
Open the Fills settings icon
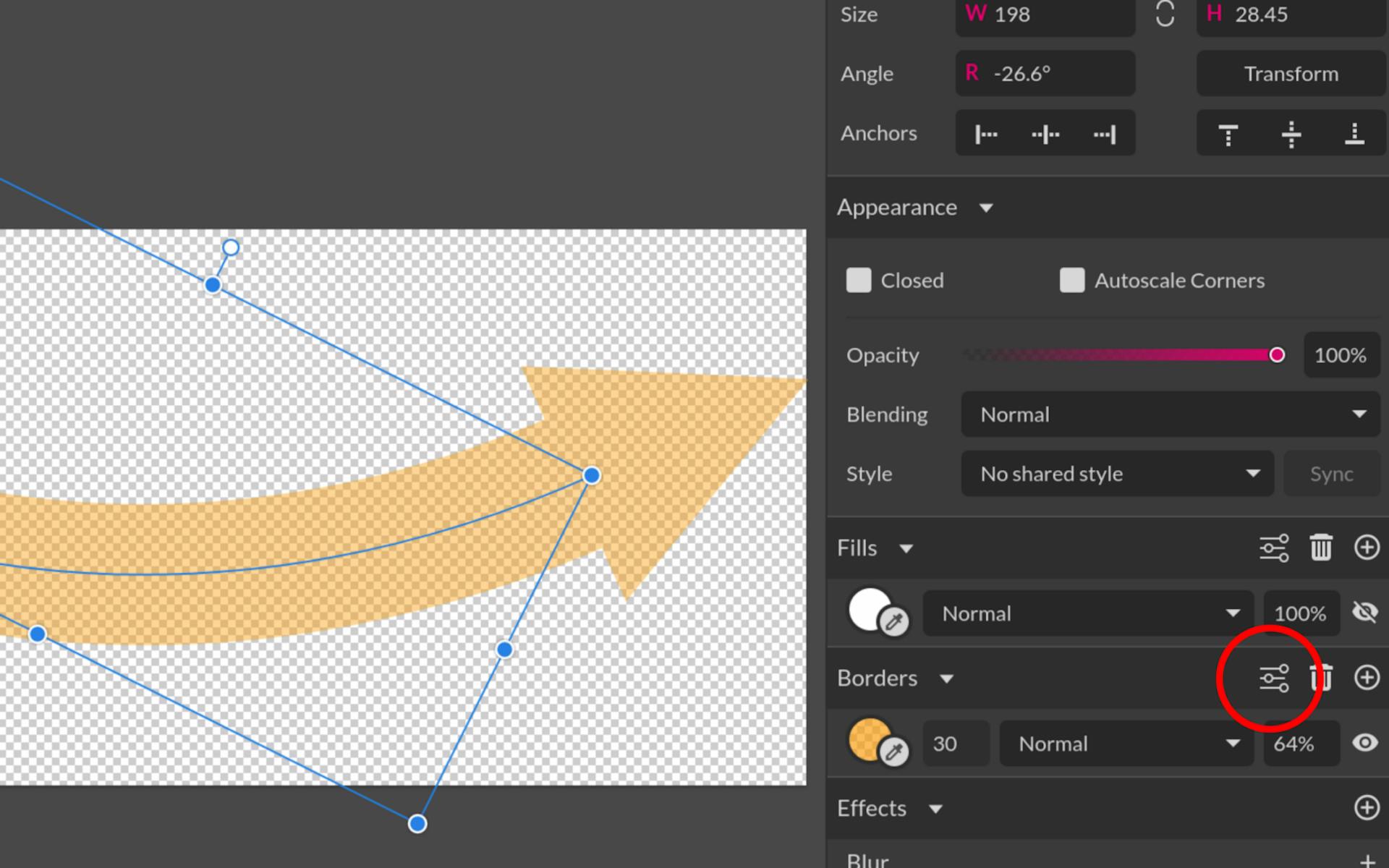(1273, 548)
